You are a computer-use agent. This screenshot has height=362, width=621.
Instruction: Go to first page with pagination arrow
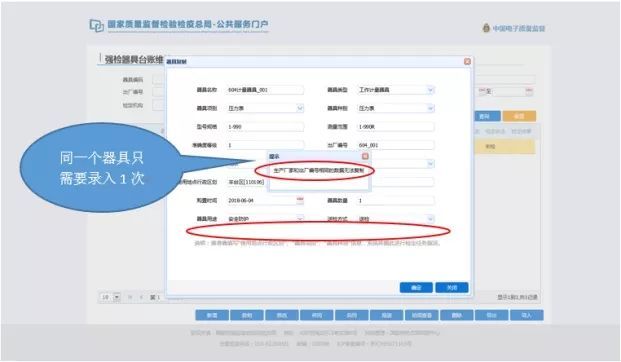click(x=130, y=297)
